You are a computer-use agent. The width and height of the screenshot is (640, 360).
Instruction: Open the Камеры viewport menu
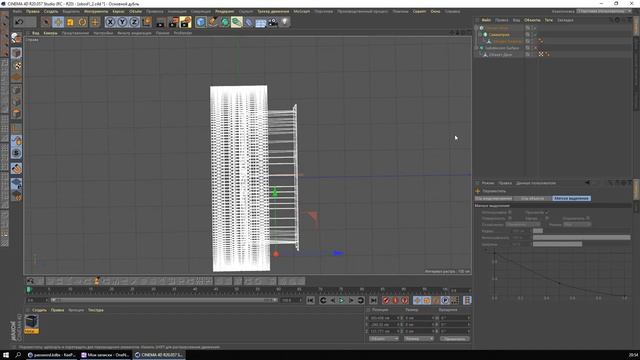coord(50,33)
